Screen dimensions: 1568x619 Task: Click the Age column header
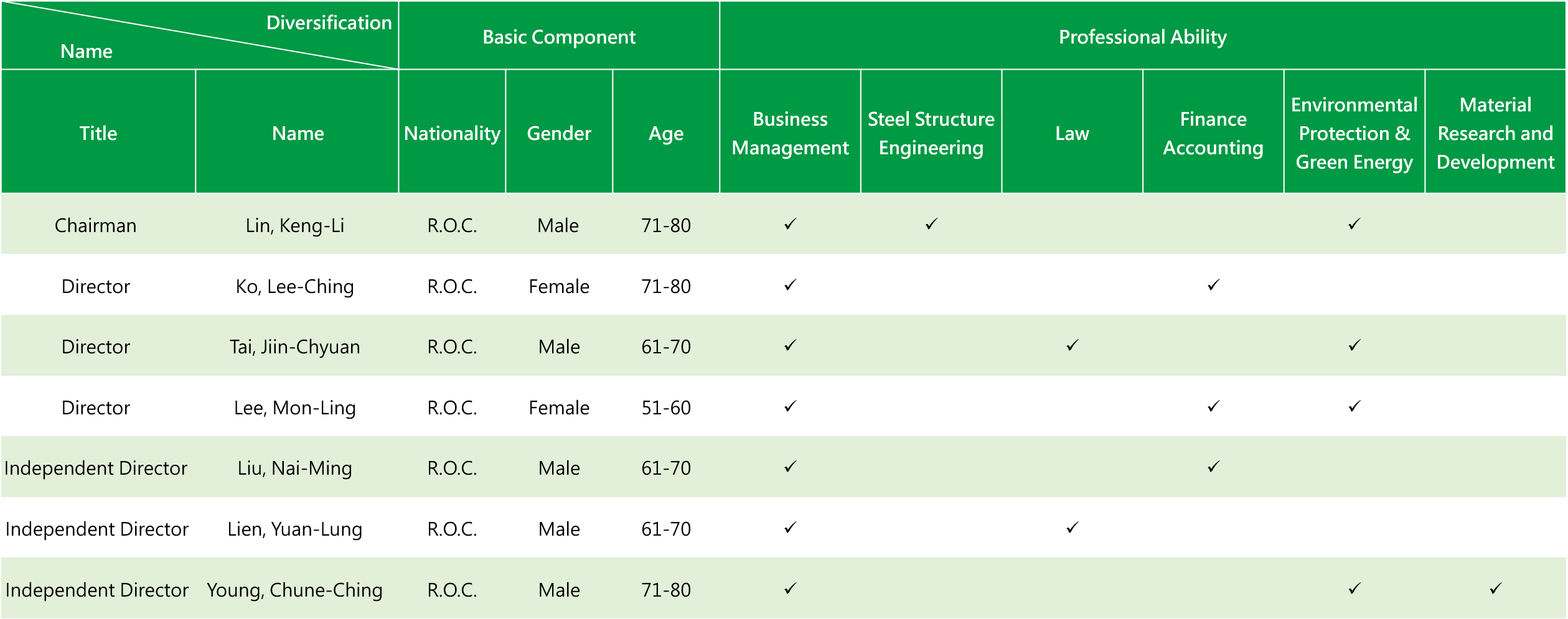coord(666,132)
